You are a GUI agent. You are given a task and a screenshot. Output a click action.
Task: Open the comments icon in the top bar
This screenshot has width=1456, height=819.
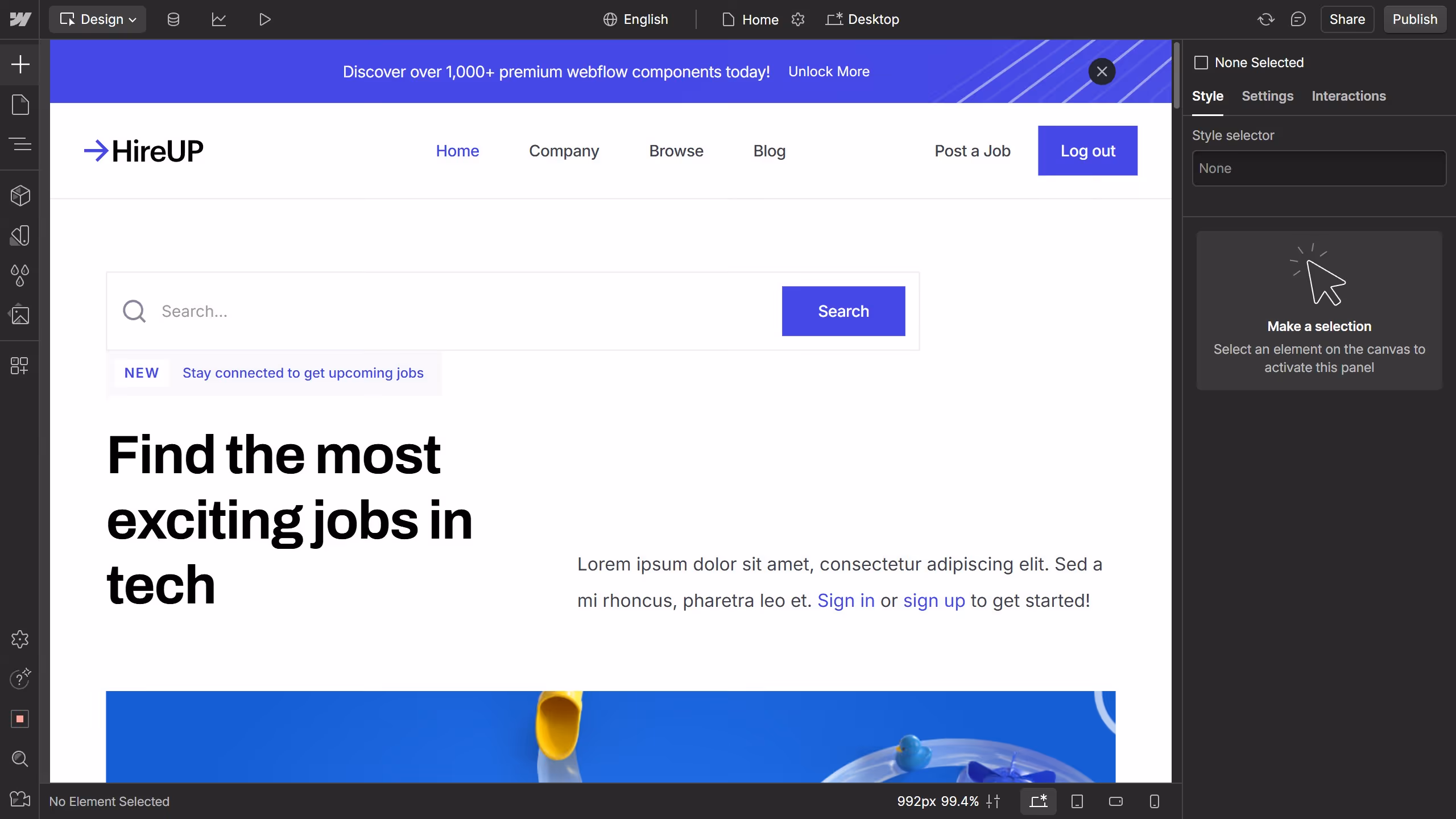pyautogui.click(x=1298, y=19)
